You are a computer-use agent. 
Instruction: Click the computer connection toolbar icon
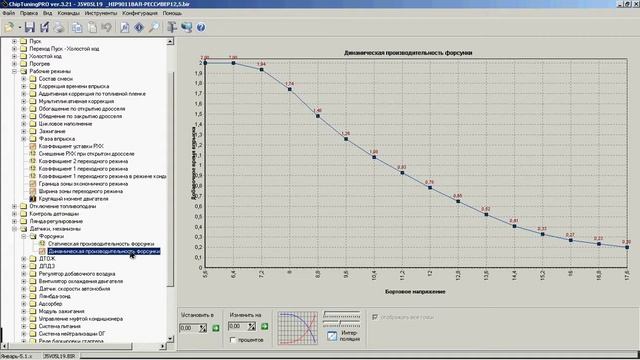coord(187,27)
